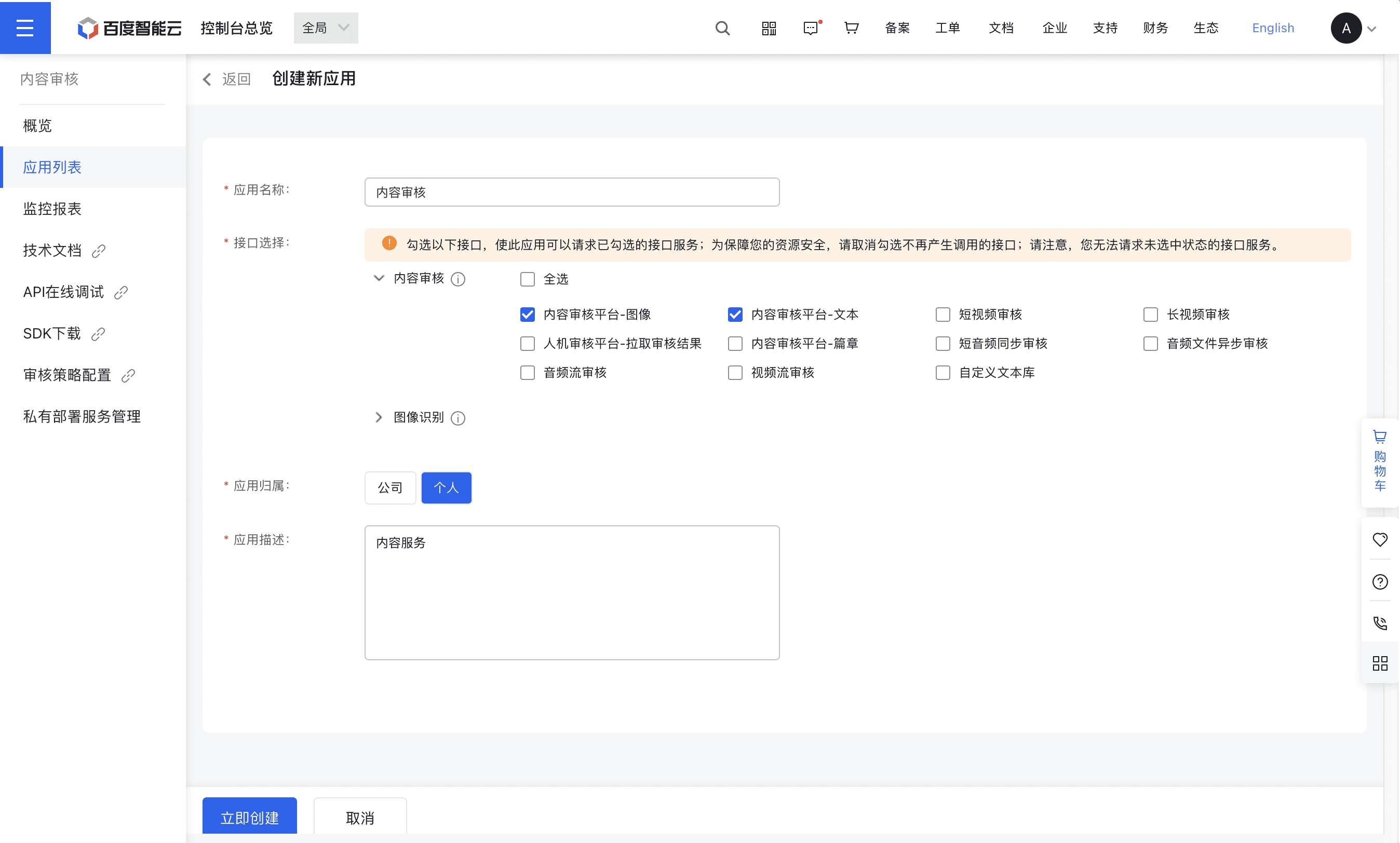This screenshot has width=1400, height=843.
Task: Open the 全局 region dropdown
Action: [326, 28]
